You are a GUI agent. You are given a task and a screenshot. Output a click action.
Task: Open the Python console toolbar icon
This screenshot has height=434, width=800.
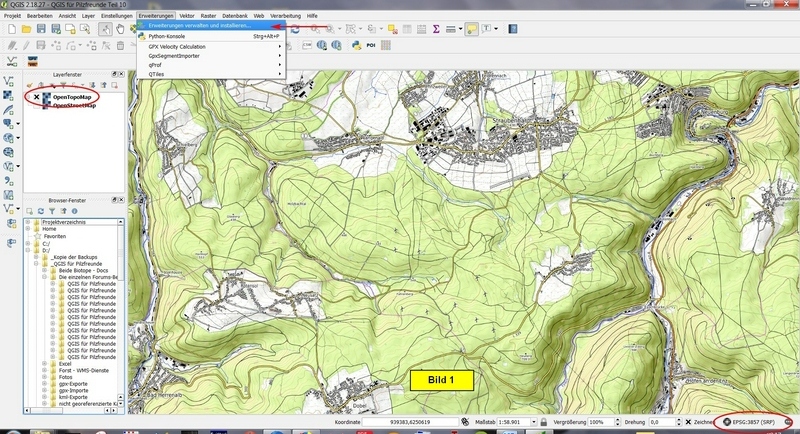[x=355, y=45]
